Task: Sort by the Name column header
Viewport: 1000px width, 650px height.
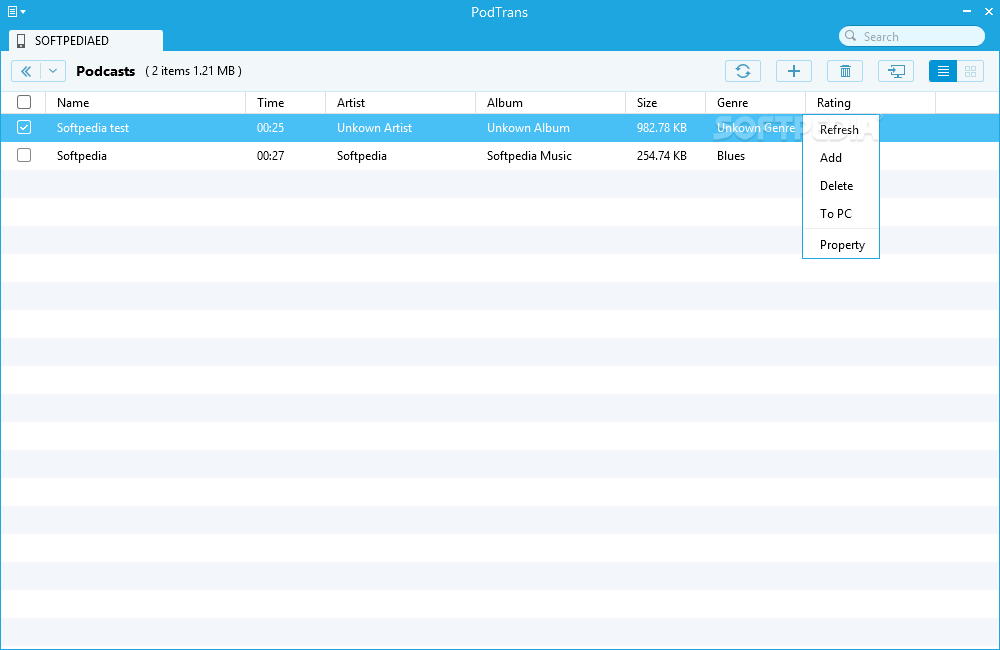Action: [145, 103]
